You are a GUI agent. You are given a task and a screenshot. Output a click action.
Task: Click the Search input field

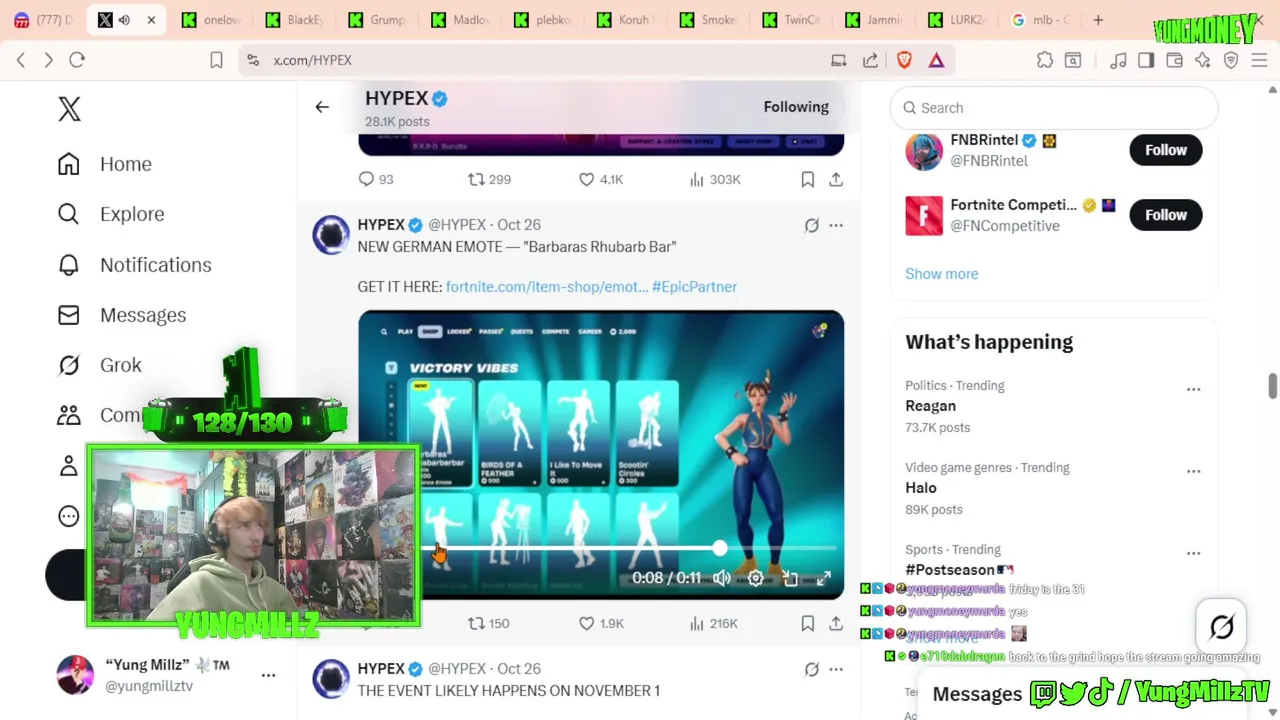[1054, 108]
